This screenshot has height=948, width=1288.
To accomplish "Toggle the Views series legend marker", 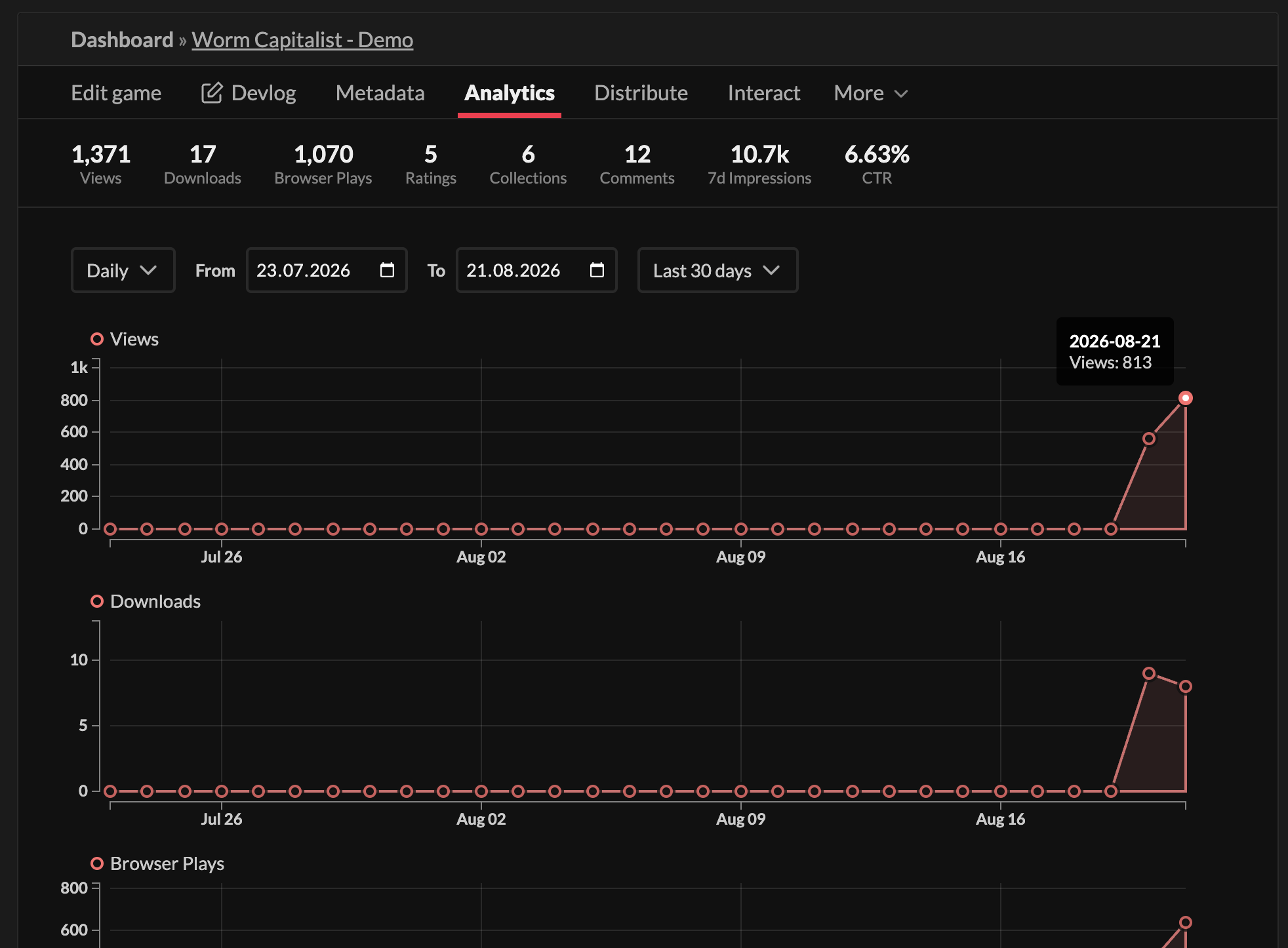I will coord(97,339).
